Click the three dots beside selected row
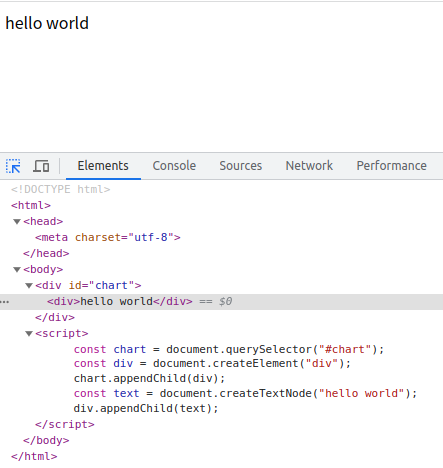Screen dimensions: 443x468 point(5,302)
